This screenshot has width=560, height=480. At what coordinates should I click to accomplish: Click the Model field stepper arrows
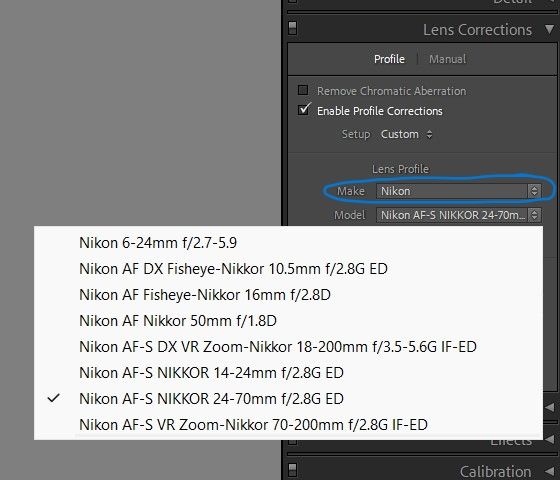(x=534, y=215)
